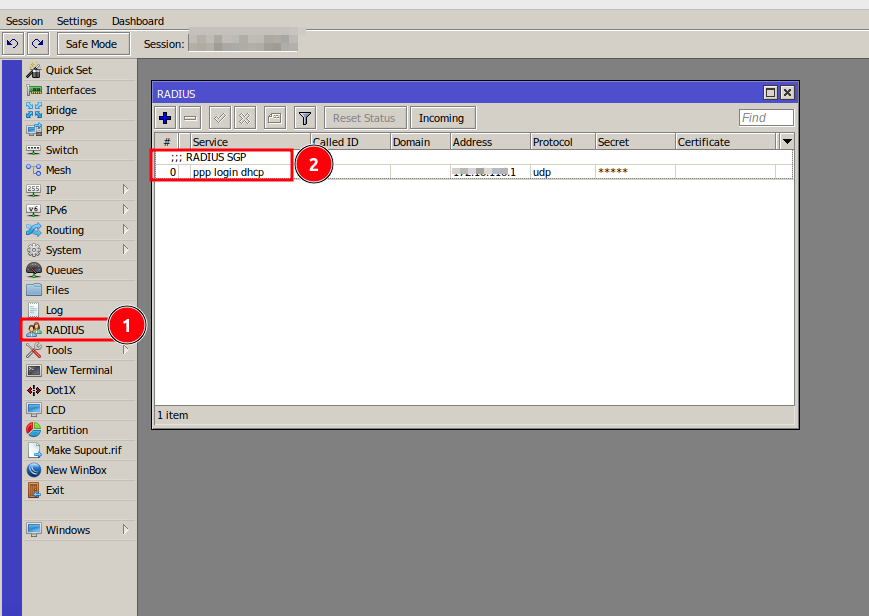Open the column selector dropdown arrow

point(787,142)
